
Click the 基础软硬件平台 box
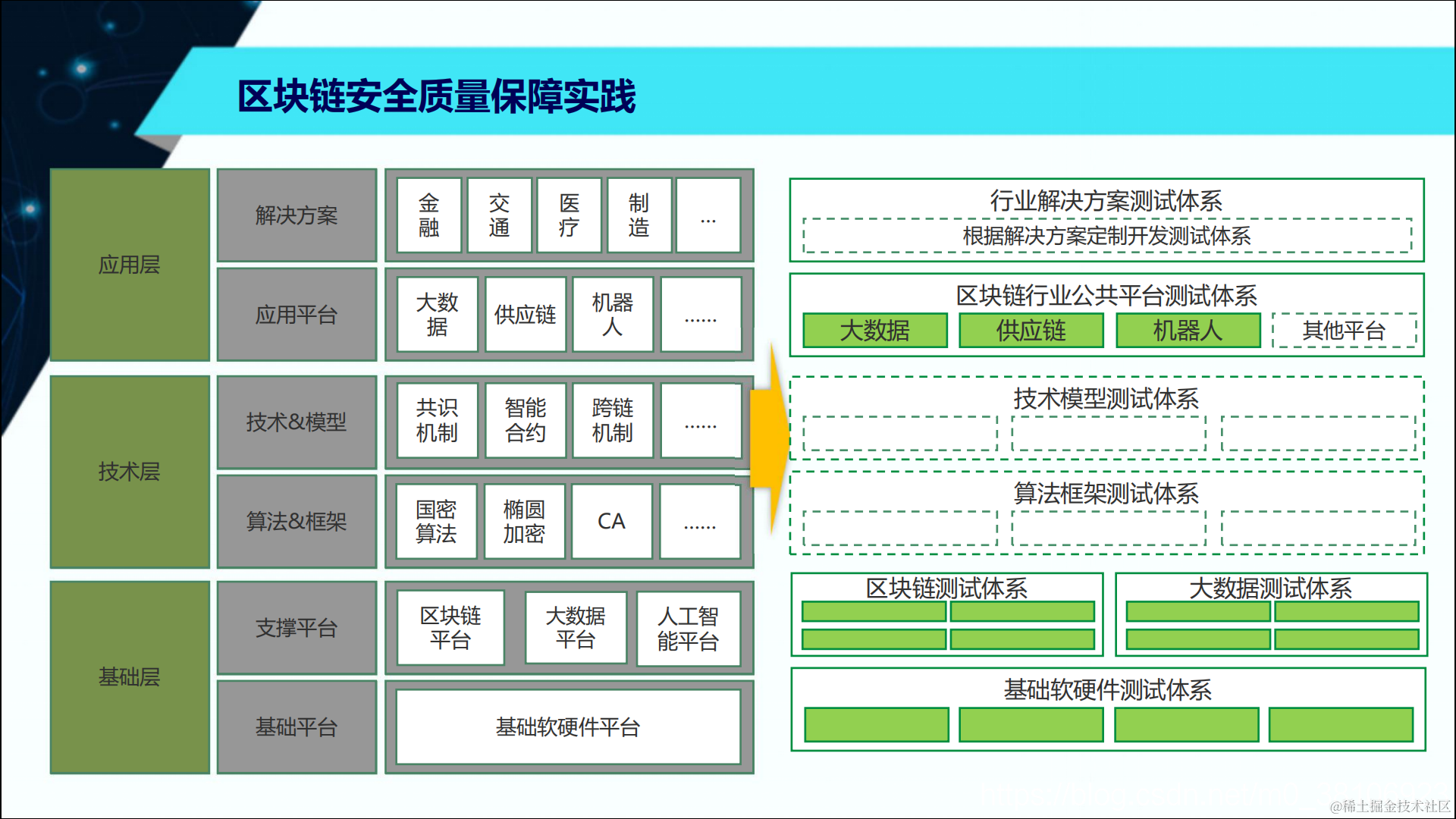568,726
